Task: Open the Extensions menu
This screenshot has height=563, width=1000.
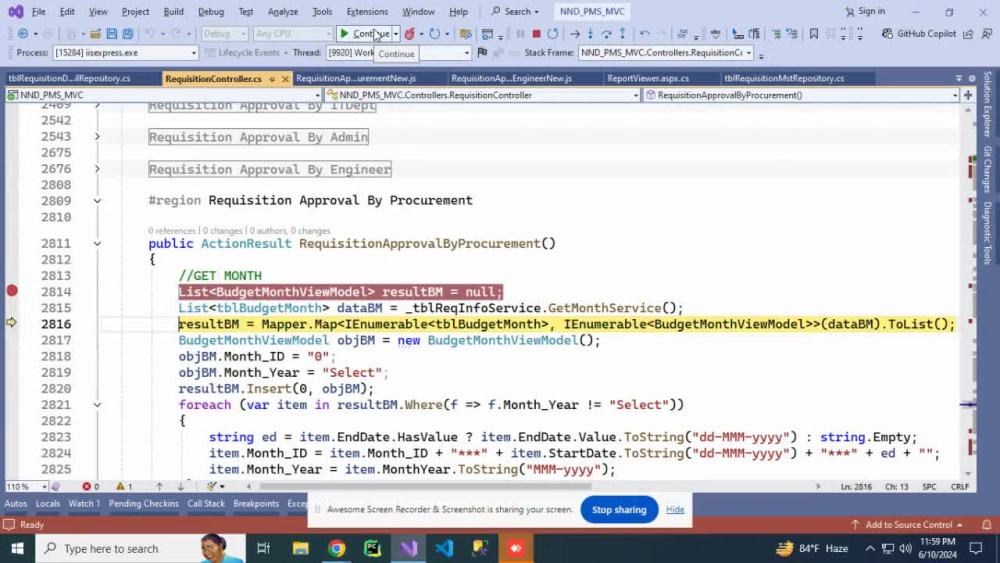Action: [367, 11]
